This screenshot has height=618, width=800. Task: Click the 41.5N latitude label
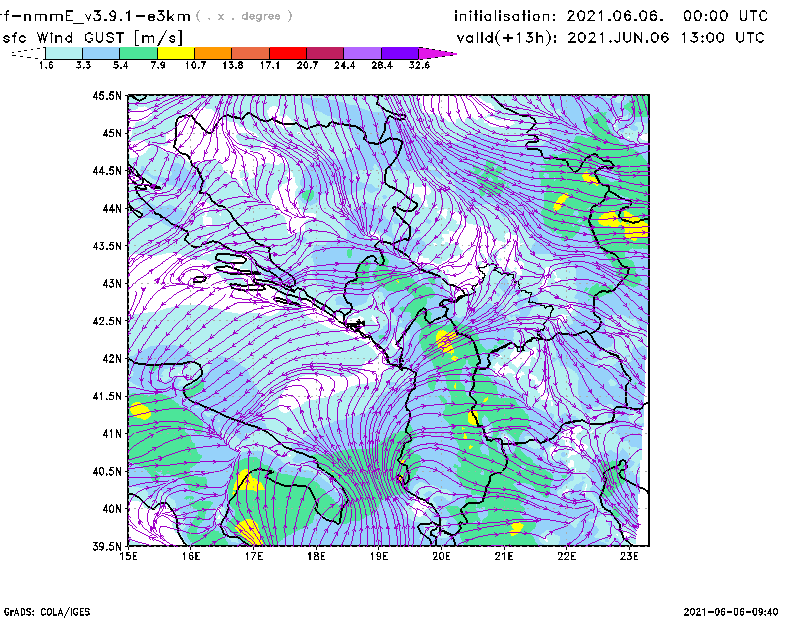pos(107,396)
